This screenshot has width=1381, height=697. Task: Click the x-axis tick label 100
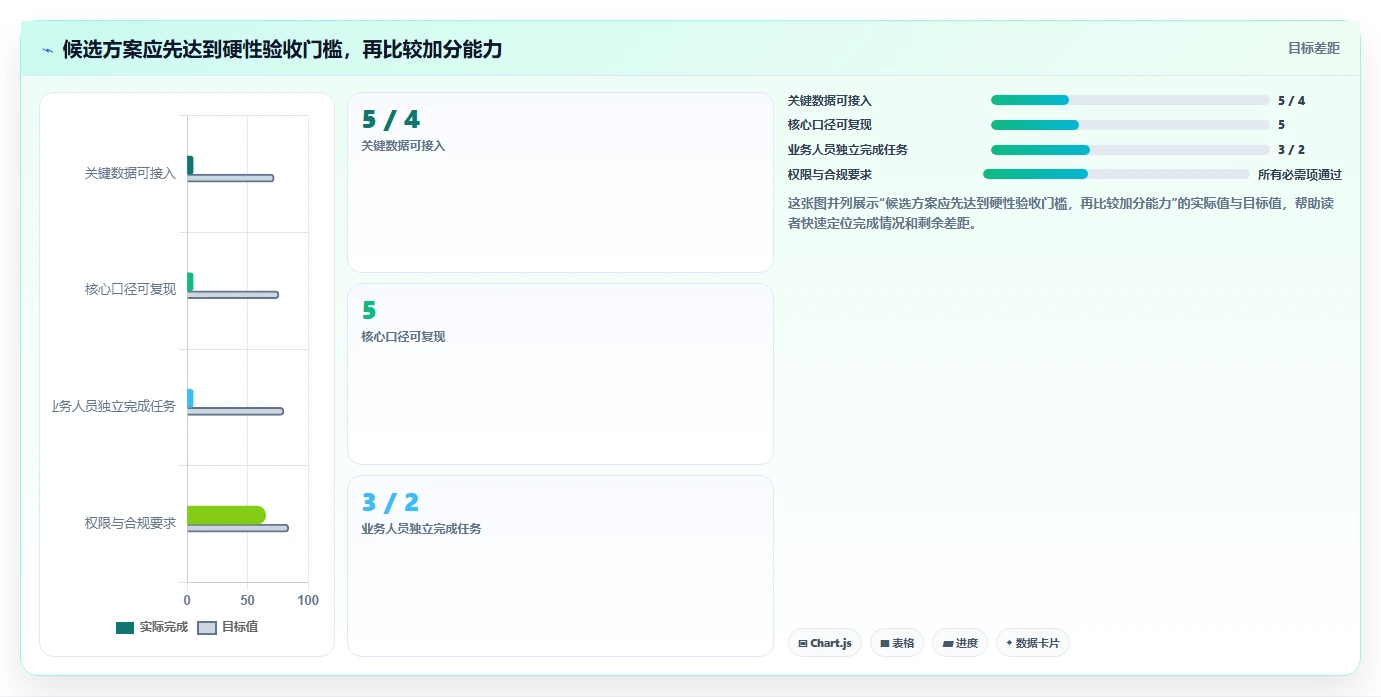click(308, 600)
